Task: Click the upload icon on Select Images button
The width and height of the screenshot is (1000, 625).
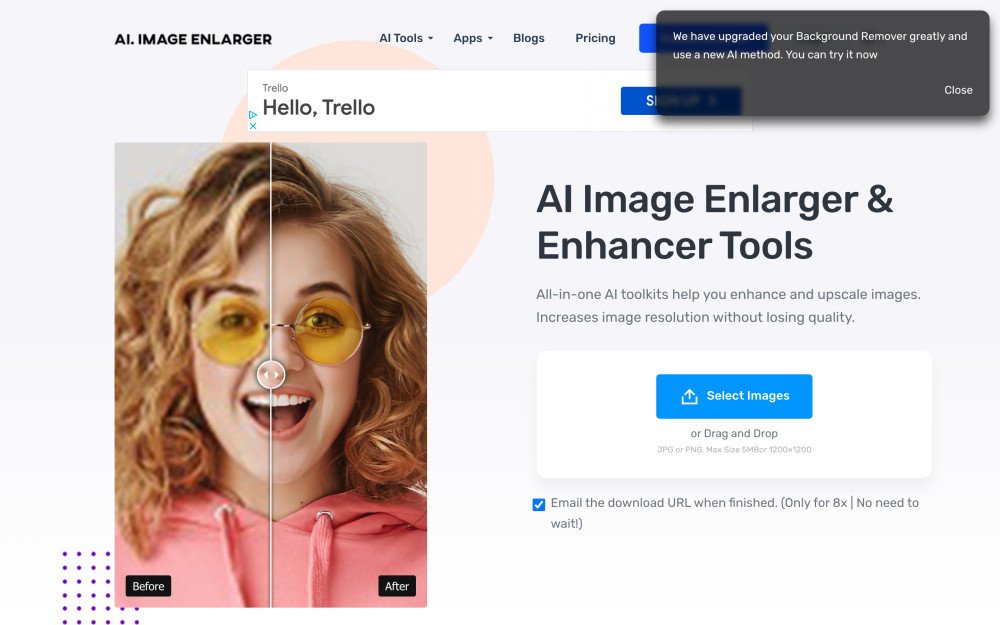Action: (688, 396)
